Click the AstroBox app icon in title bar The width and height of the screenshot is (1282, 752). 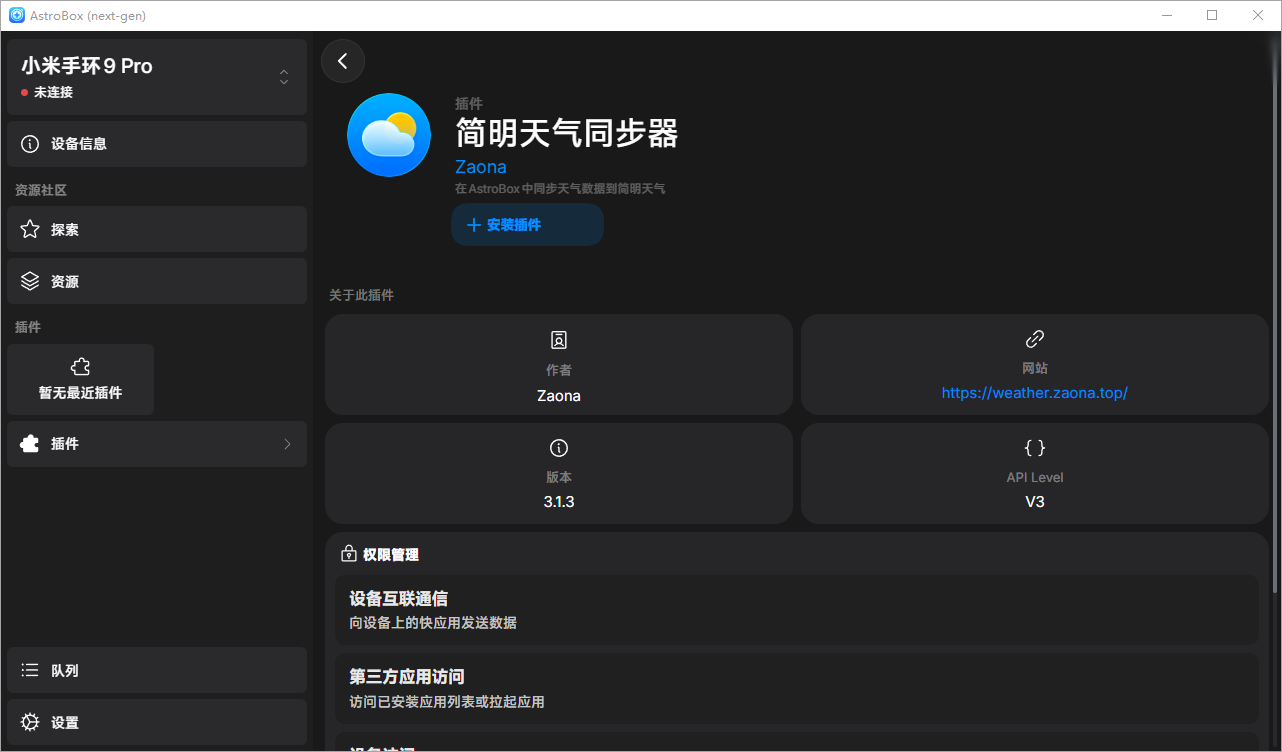click(x=16, y=15)
